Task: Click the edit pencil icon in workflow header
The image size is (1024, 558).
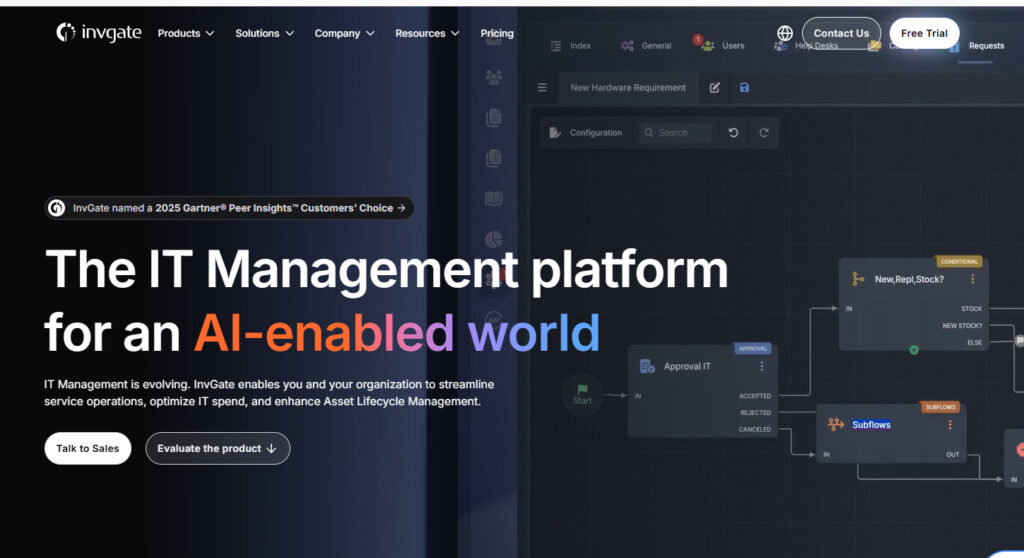Action: (x=714, y=88)
